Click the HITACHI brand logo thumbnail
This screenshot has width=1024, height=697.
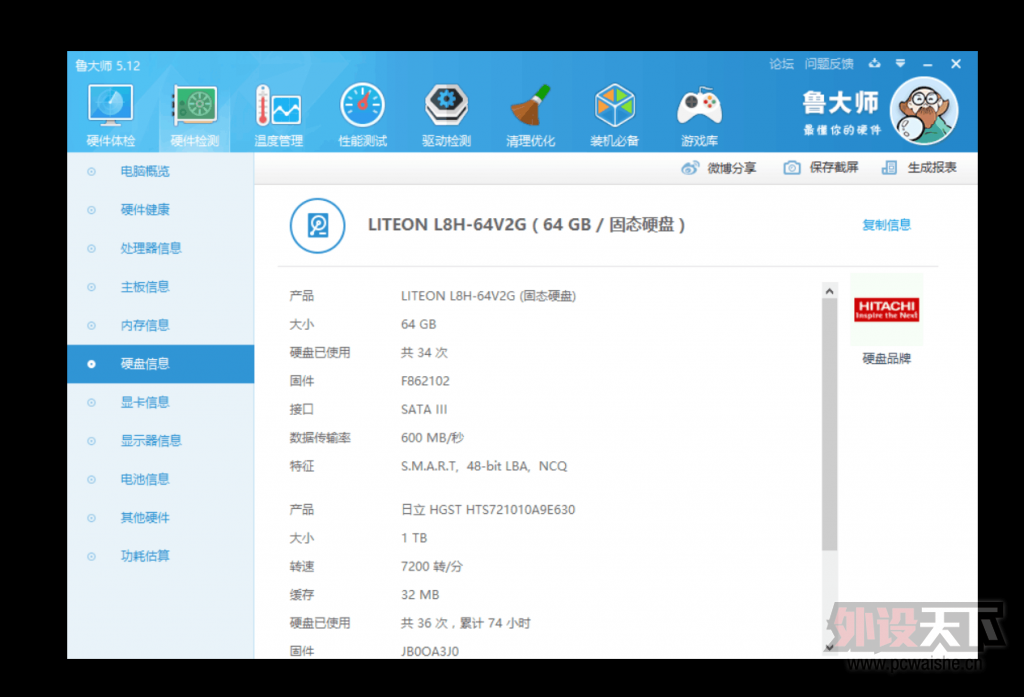pos(886,310)
